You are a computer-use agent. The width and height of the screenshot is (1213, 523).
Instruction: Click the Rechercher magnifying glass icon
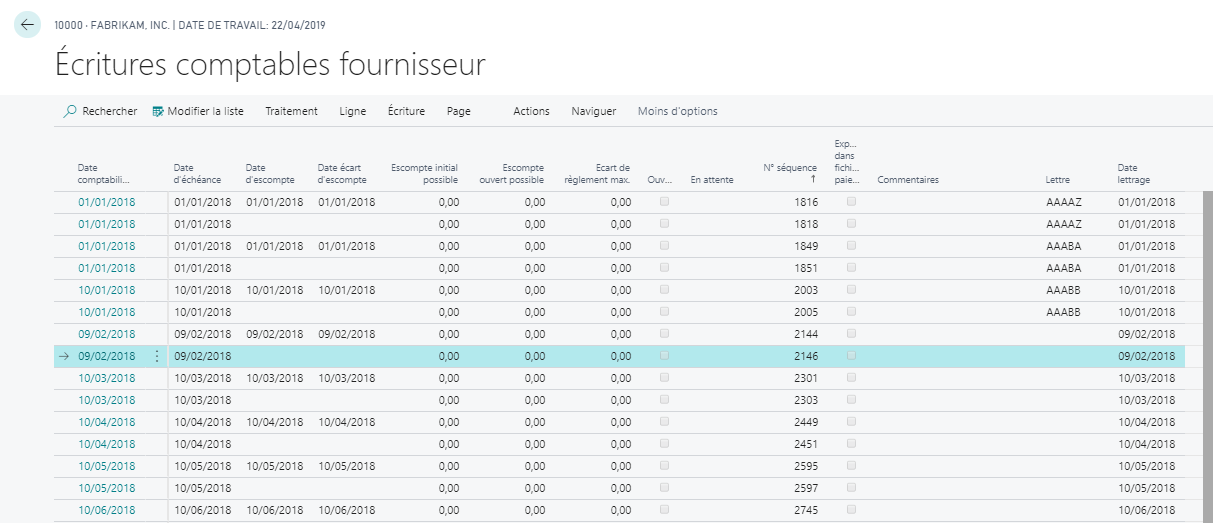point(70,111)
